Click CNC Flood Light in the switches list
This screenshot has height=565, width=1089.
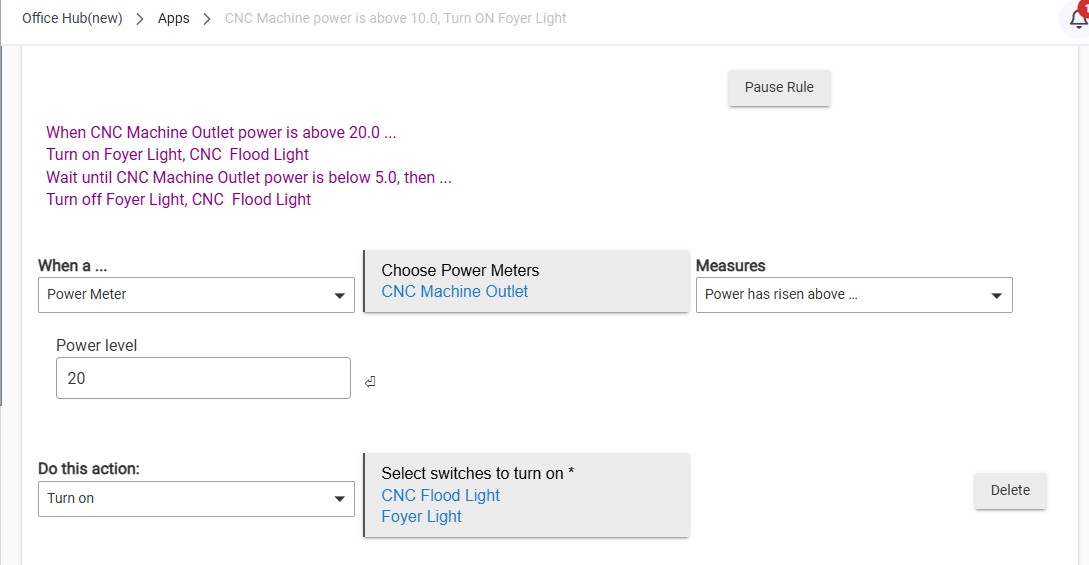[x=440, y=495]
